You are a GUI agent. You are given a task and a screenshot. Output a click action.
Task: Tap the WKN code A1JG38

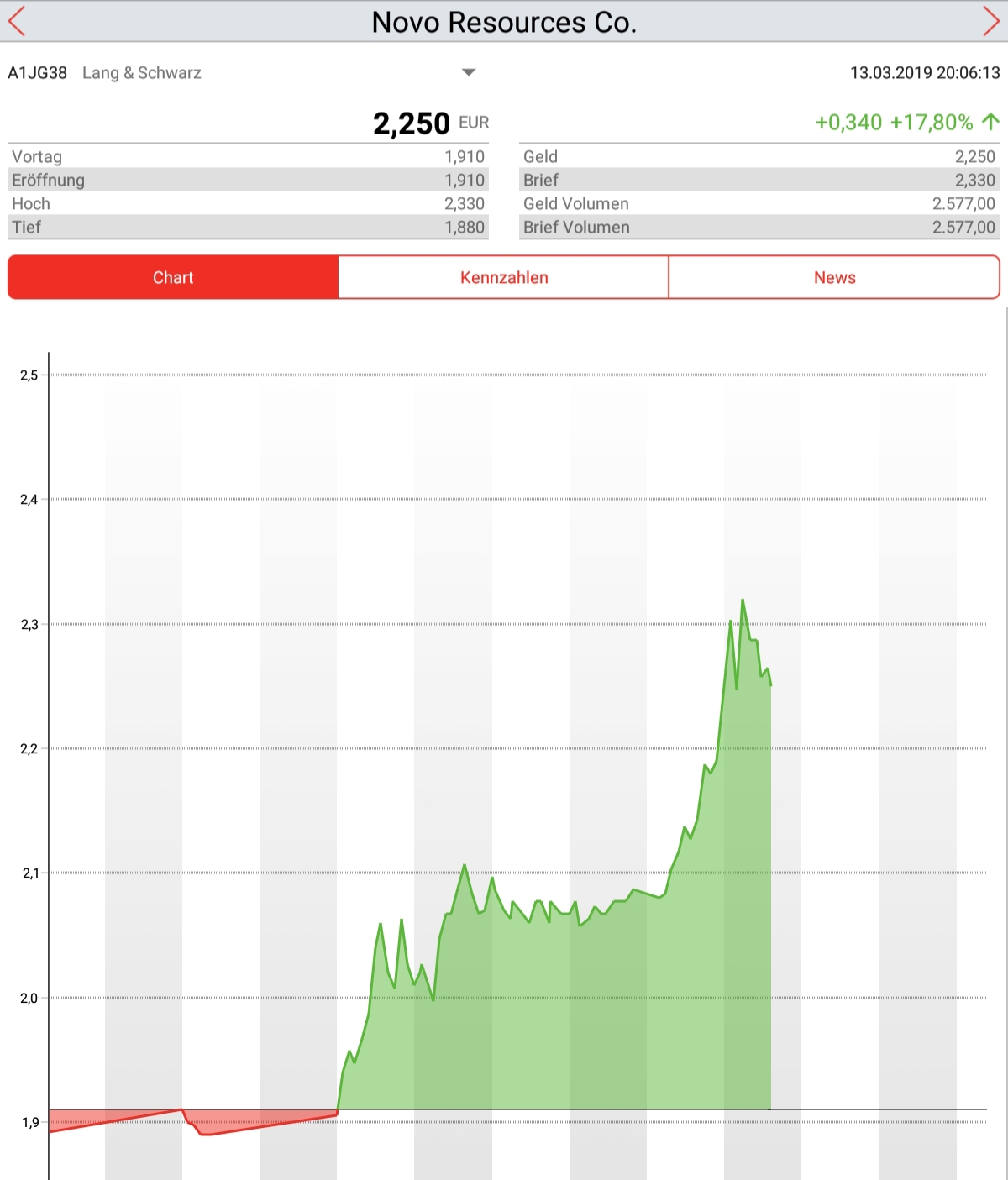(38, 73)
